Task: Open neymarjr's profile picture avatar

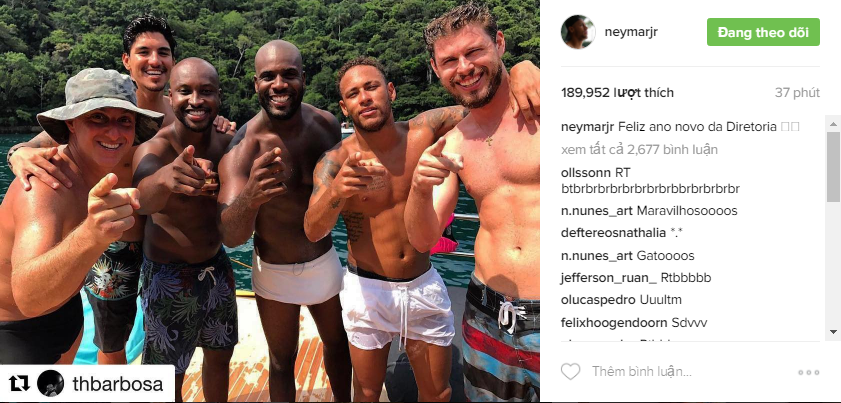Action: (x=578, y=32)
